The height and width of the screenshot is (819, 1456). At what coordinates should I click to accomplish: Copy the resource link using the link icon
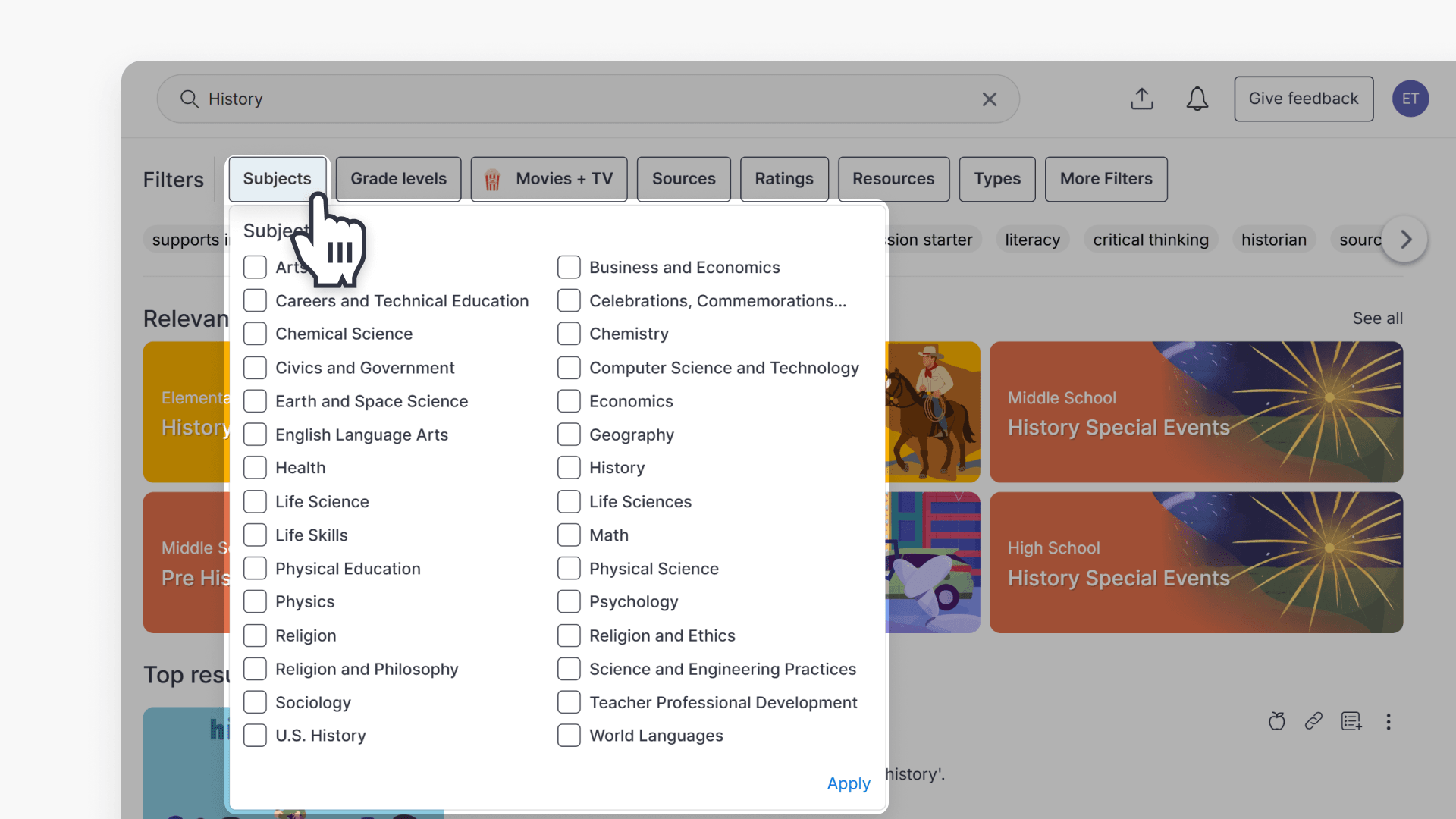(x=1313, y=721)
